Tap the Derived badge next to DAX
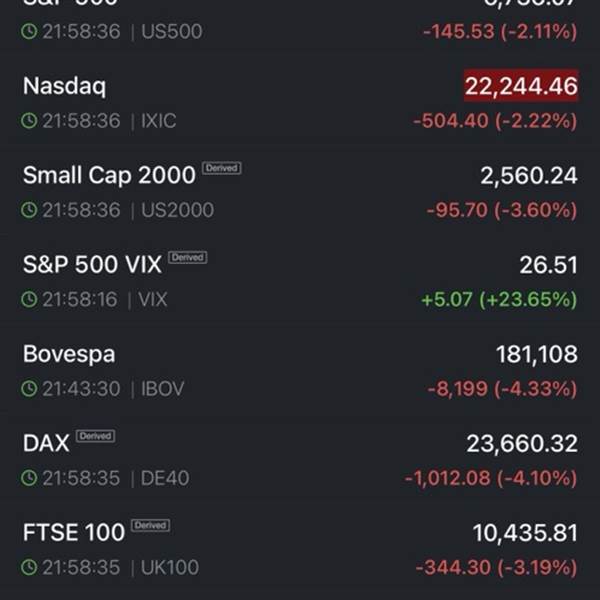This screenshot has width=600, height=600. pos(95,436)
